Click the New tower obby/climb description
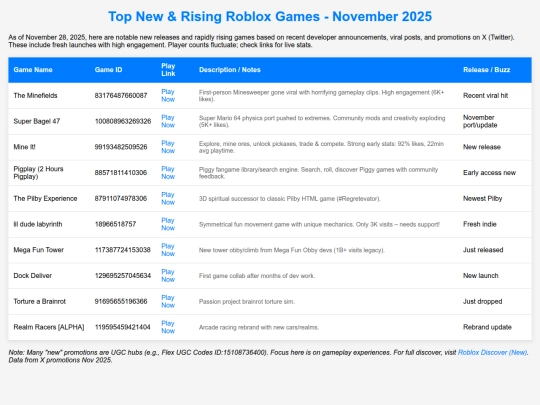The height and width of the screenshot is (405, 540). pos(291,250)
